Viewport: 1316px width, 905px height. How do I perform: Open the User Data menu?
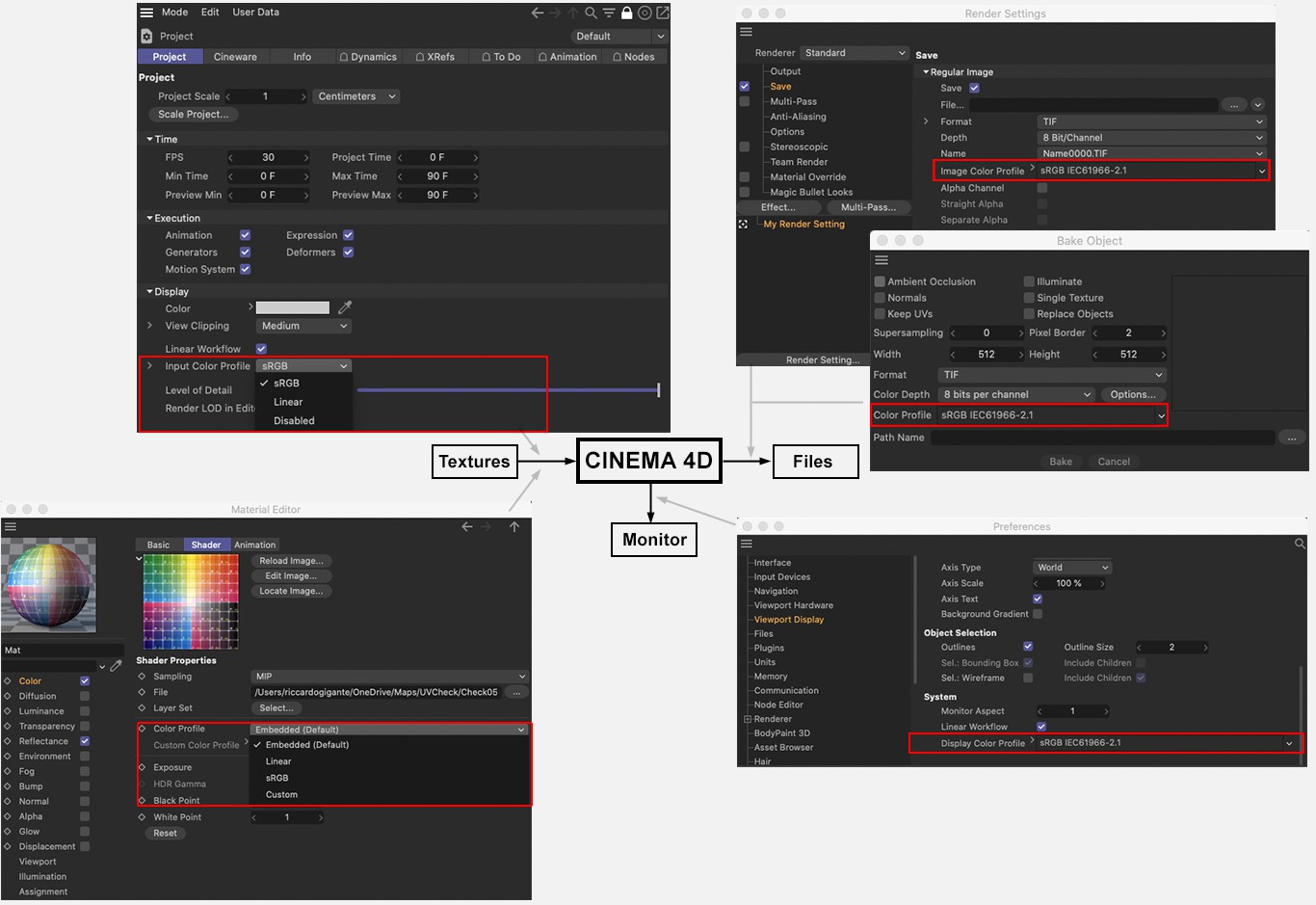(255, 13)
